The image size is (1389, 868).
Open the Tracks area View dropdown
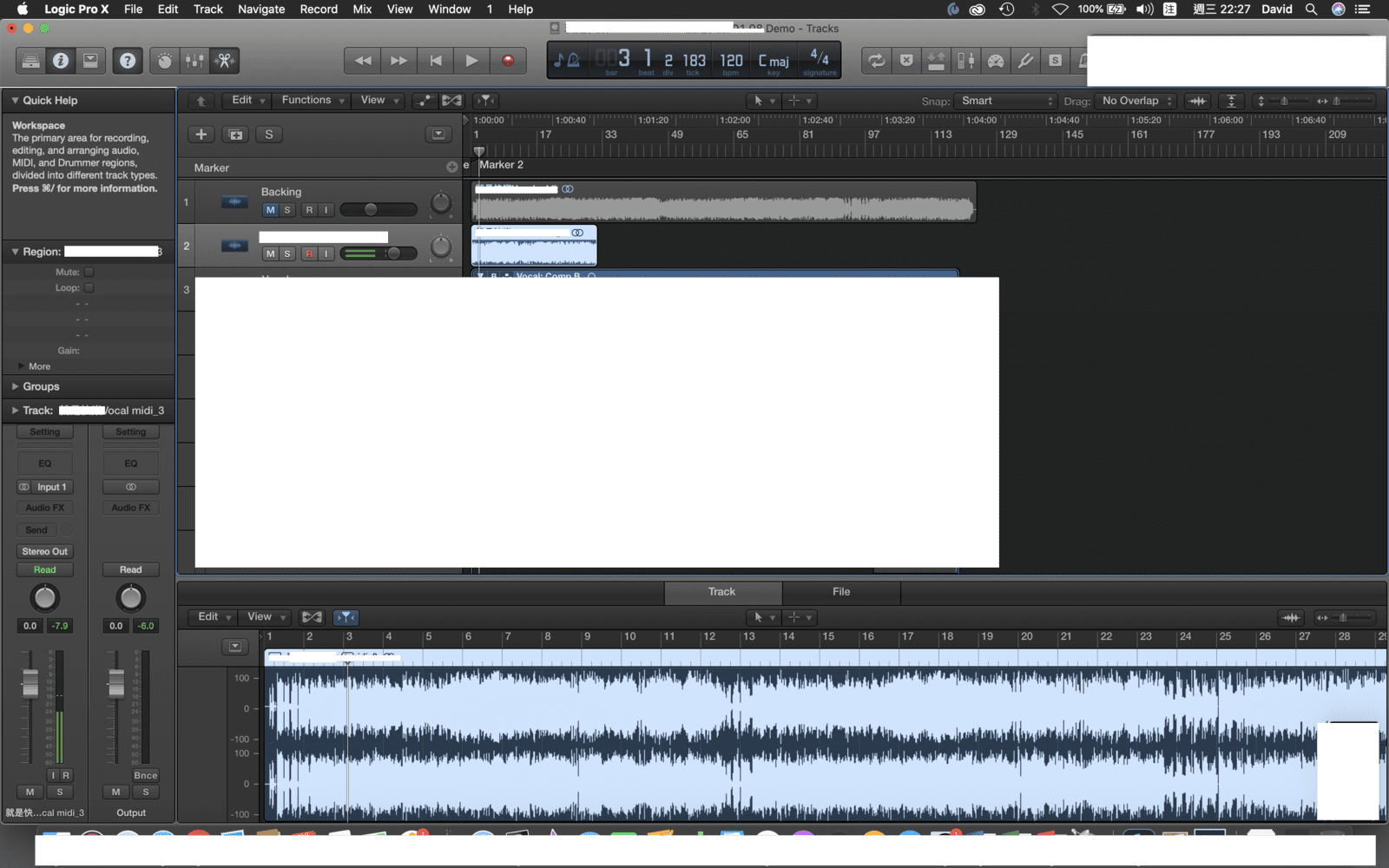pos(380,101)
